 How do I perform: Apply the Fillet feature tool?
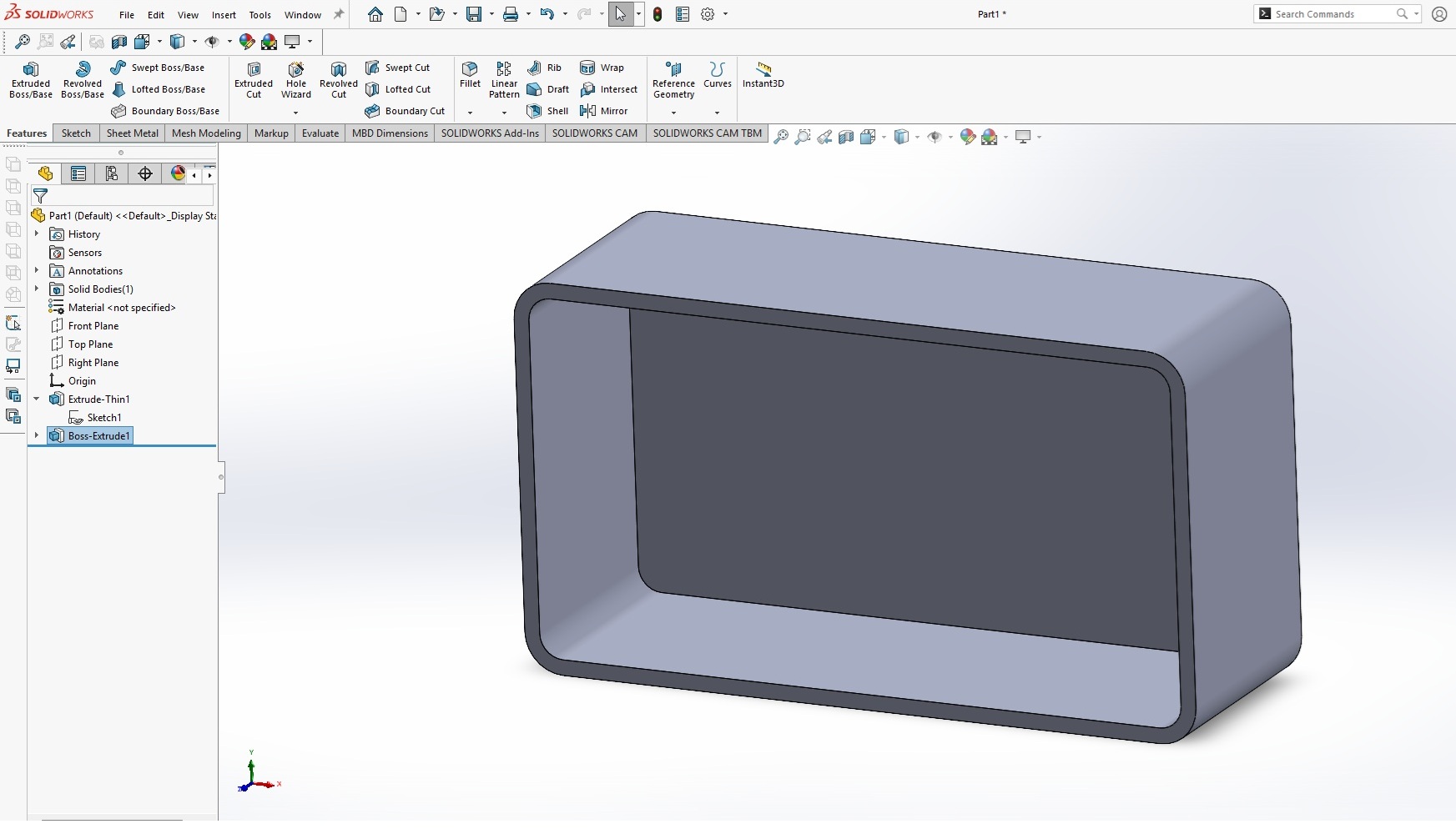point(470,73)
